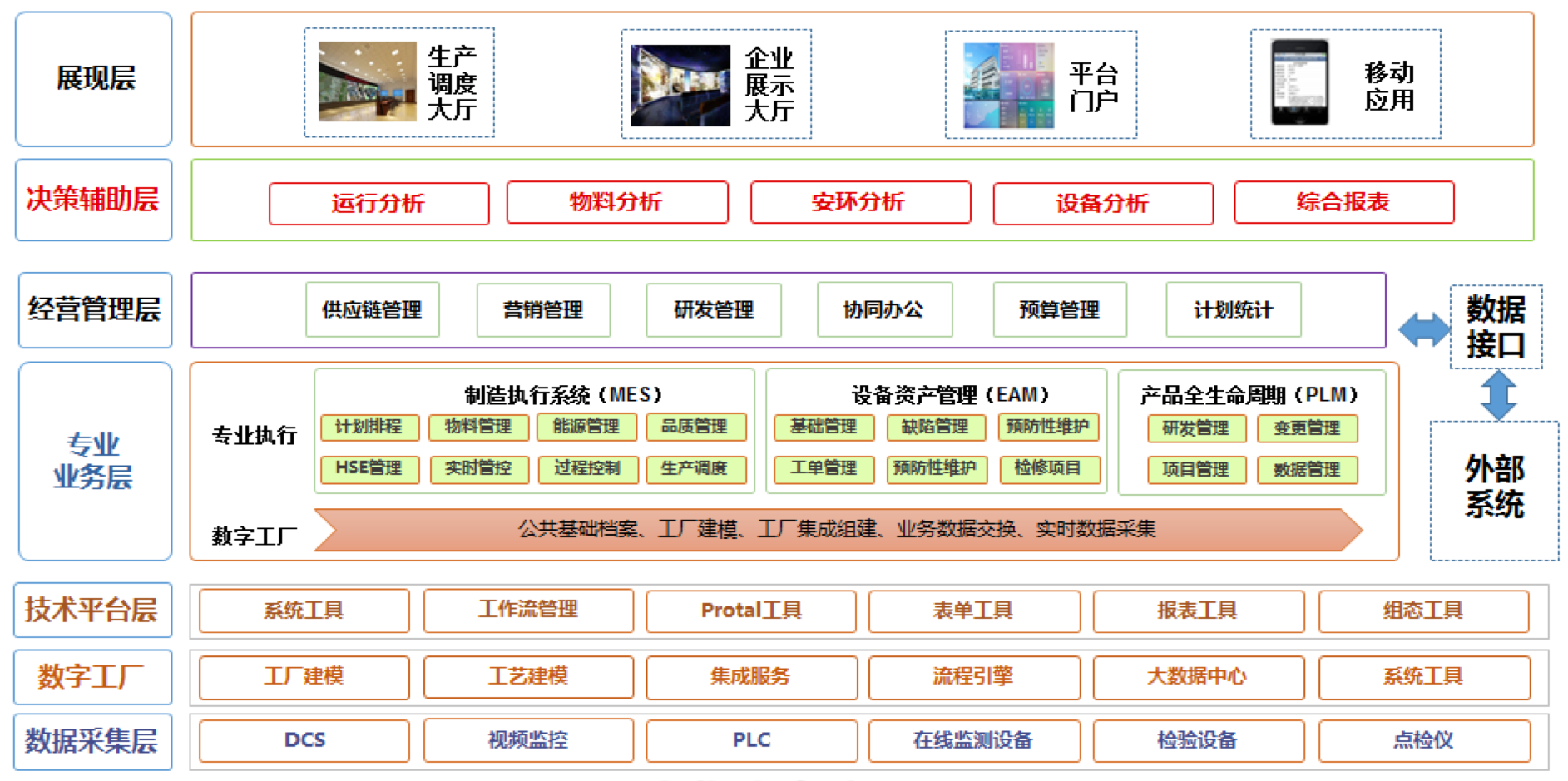The image size is (1568, 781).
Task: Click the red 决策辅助层 layer label
Action: (x=94, y=200)
